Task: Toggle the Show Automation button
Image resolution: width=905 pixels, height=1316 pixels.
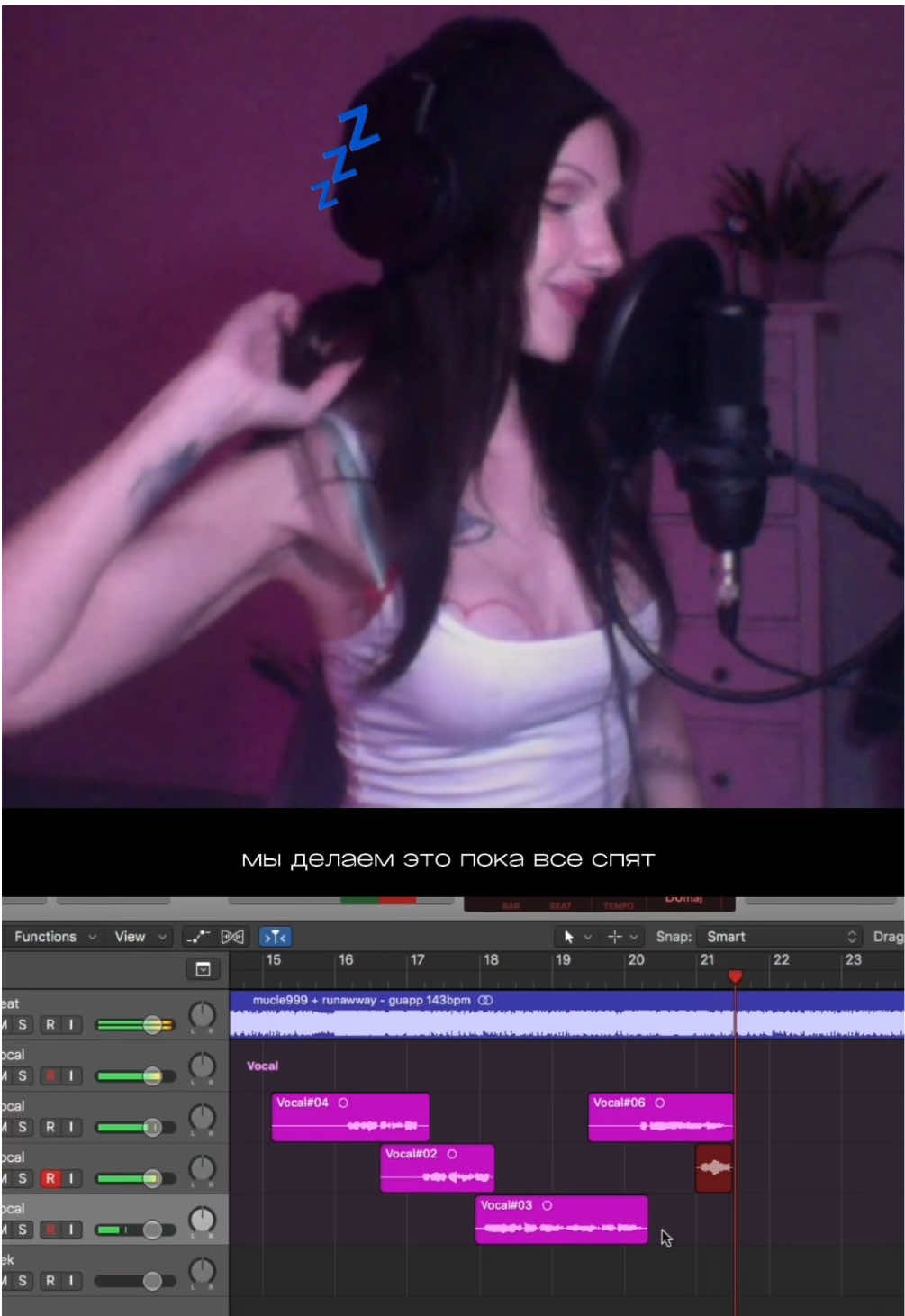Action: pyautogui.click(x=197, y=937)
